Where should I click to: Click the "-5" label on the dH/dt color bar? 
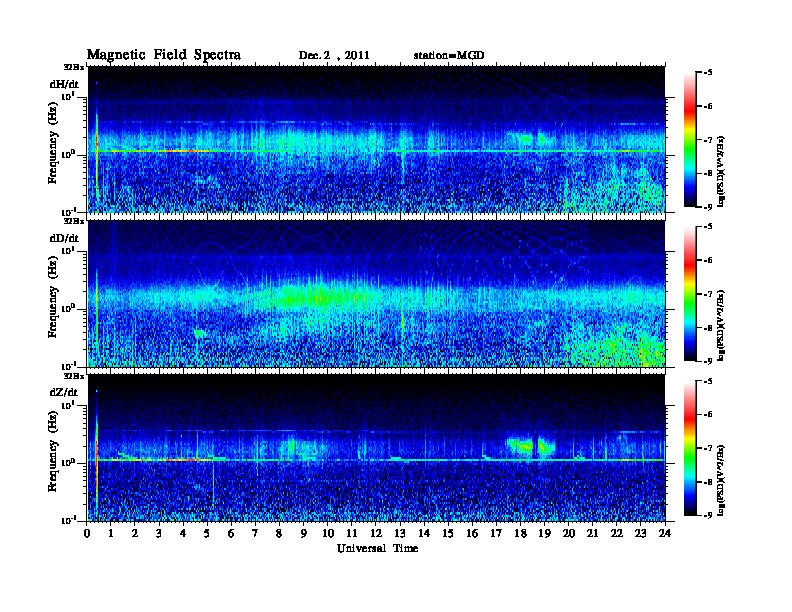pyautogui.click(x=708, y=73)
